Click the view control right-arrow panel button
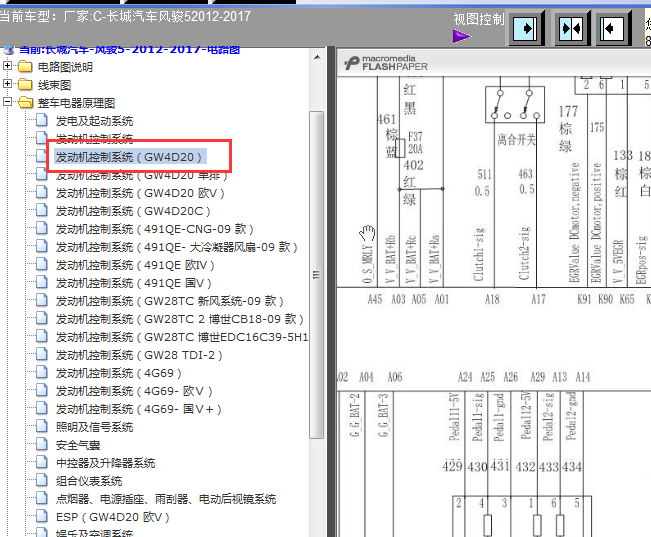Viewport: 651px width, 537px height. (526, 29)
